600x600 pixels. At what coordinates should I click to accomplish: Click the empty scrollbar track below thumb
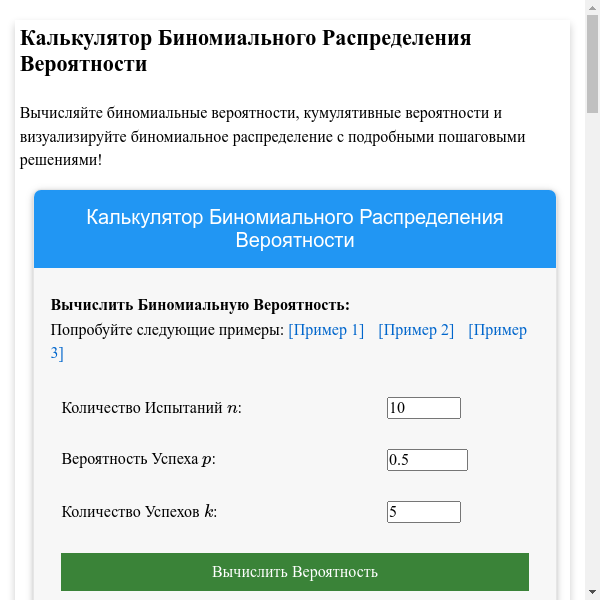[592, 350]
